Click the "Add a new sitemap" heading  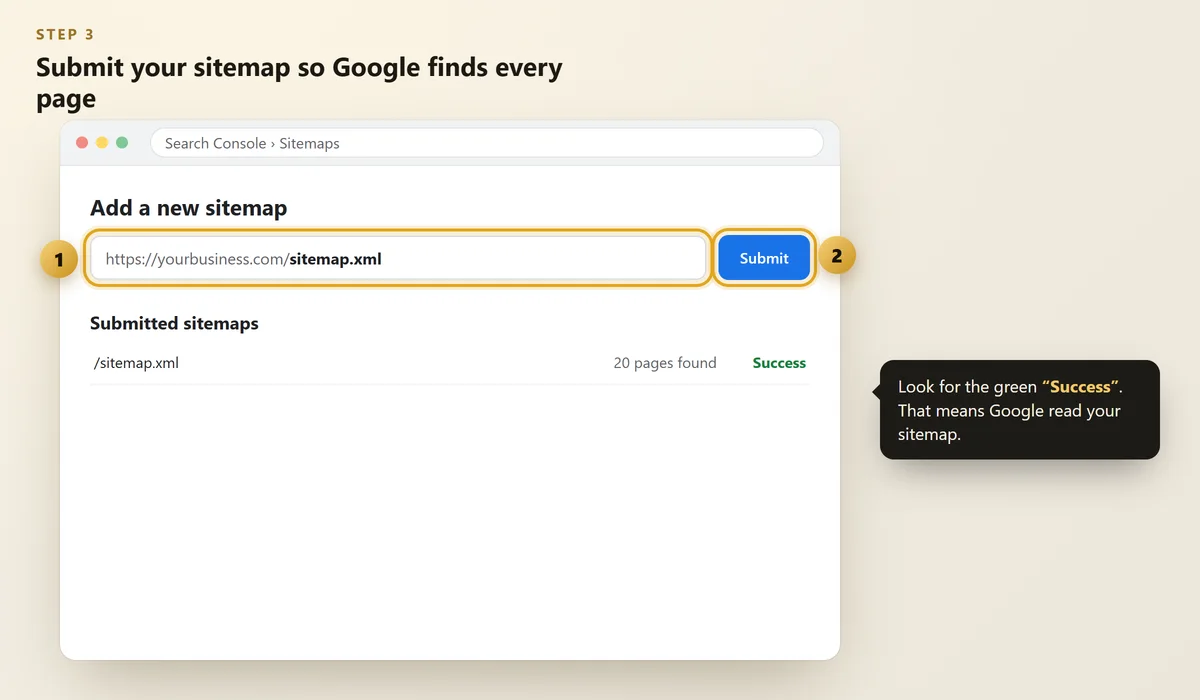(188, 208)
